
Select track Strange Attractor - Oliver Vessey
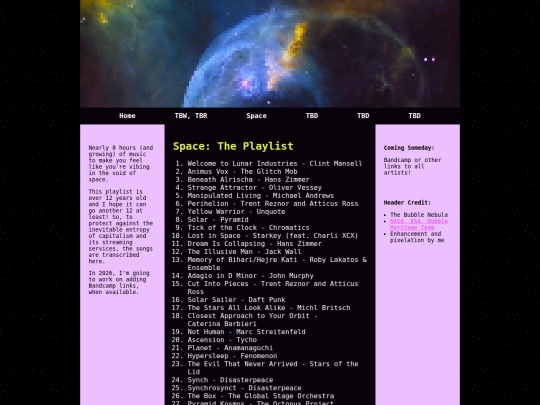(255, 188)
